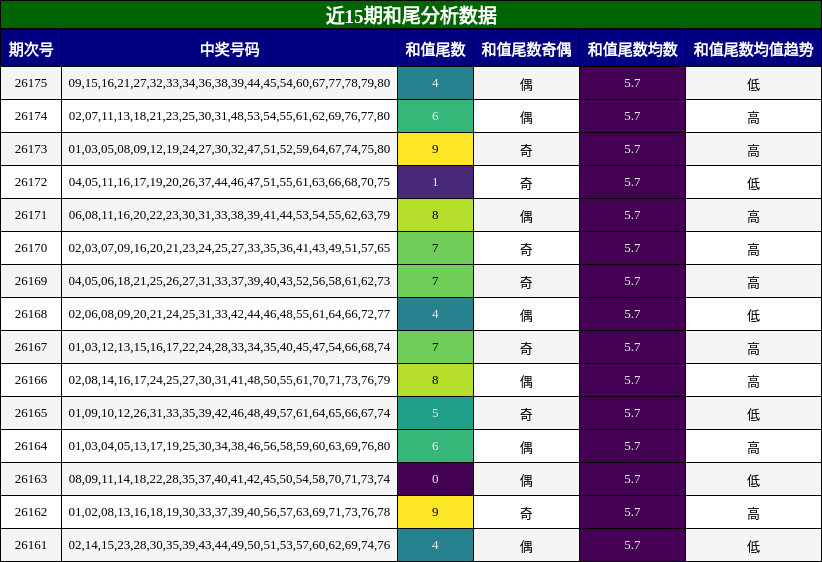Viewport: 822px width, 562px height.
Task: Select issue number 26161
Action: coord(31,546)
